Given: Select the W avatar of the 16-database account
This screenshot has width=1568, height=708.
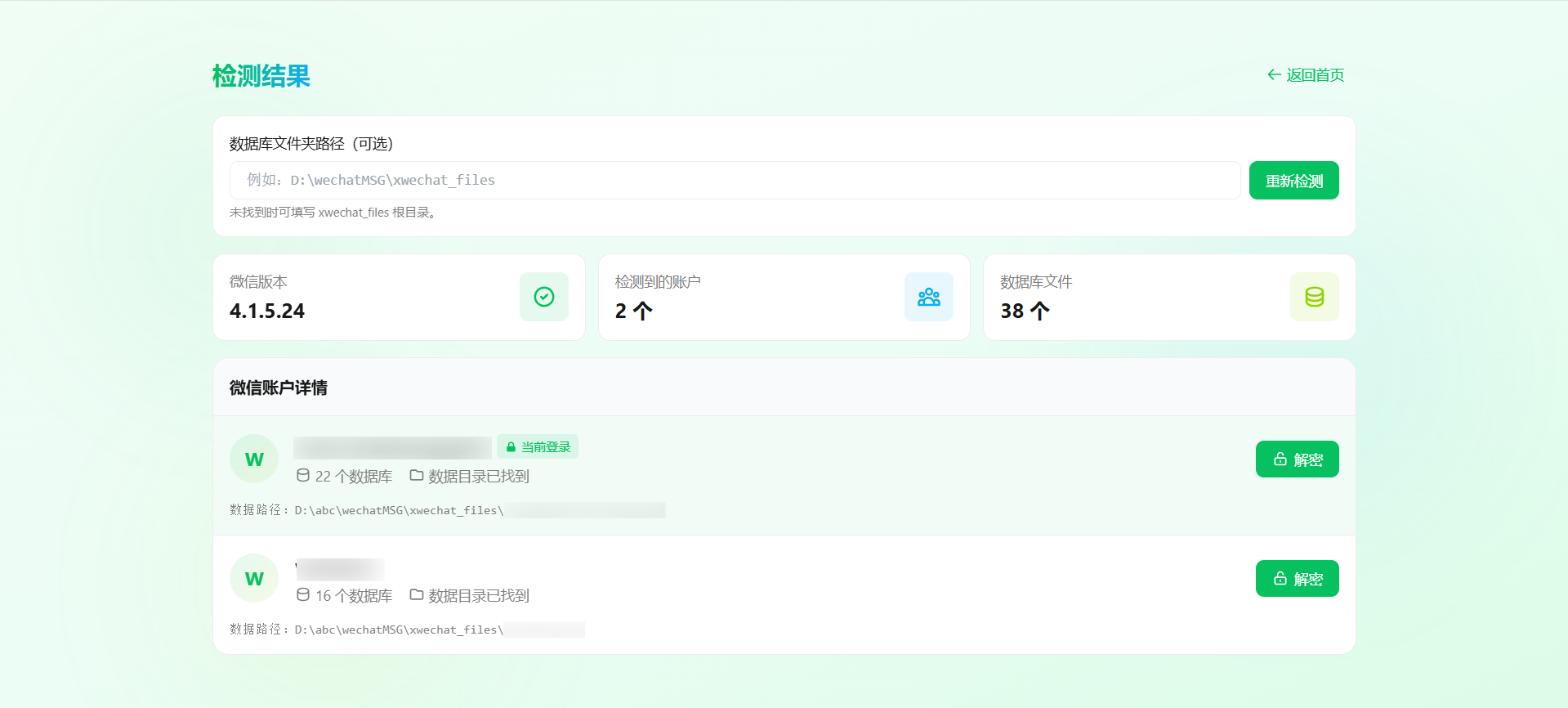Looking at the screenshot, I should (254, 579).
